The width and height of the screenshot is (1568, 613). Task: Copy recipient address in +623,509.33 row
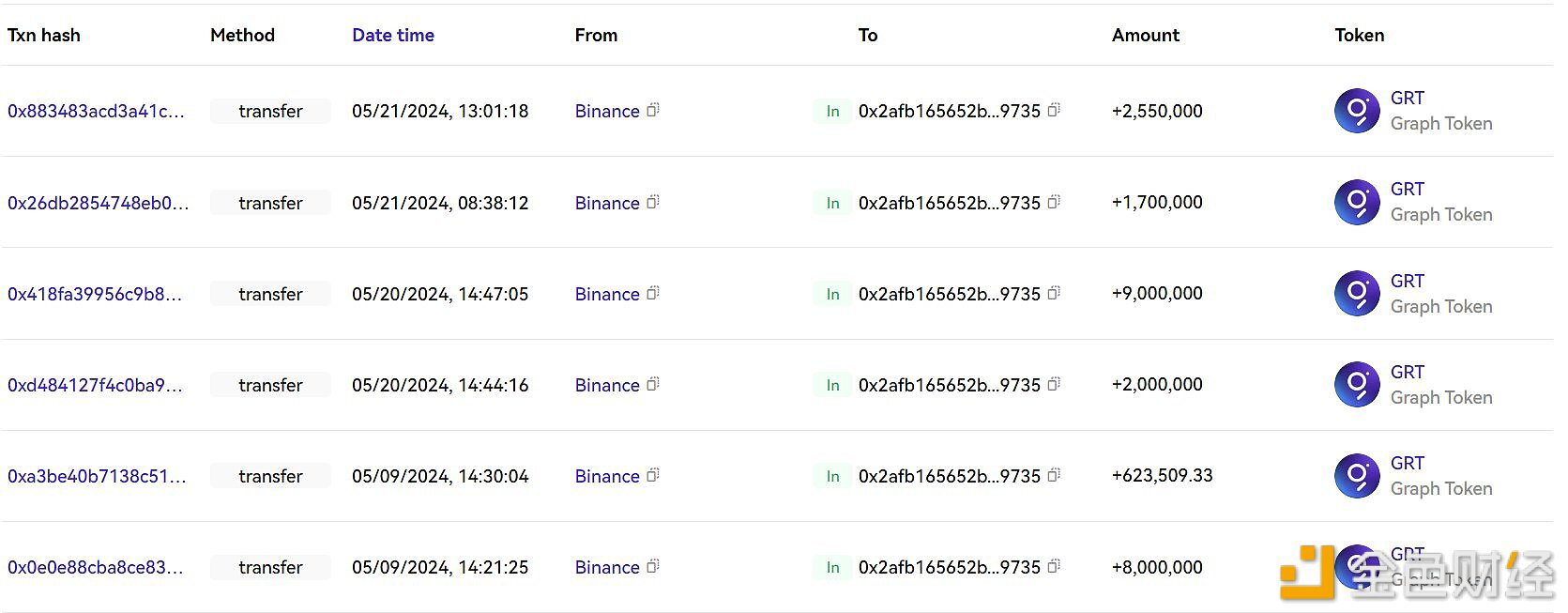pyautogui.click(x=1054, y=475)
